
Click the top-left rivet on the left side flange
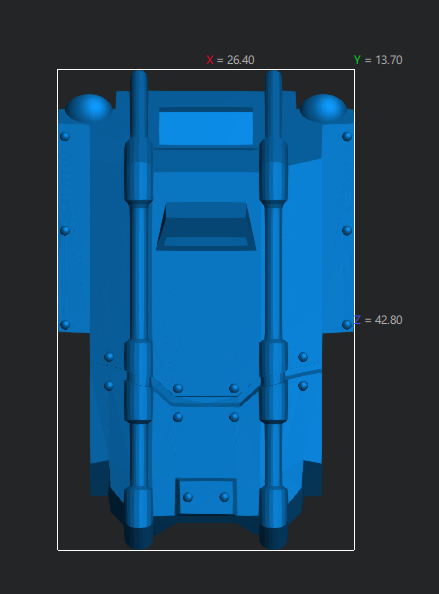point(65,136)
